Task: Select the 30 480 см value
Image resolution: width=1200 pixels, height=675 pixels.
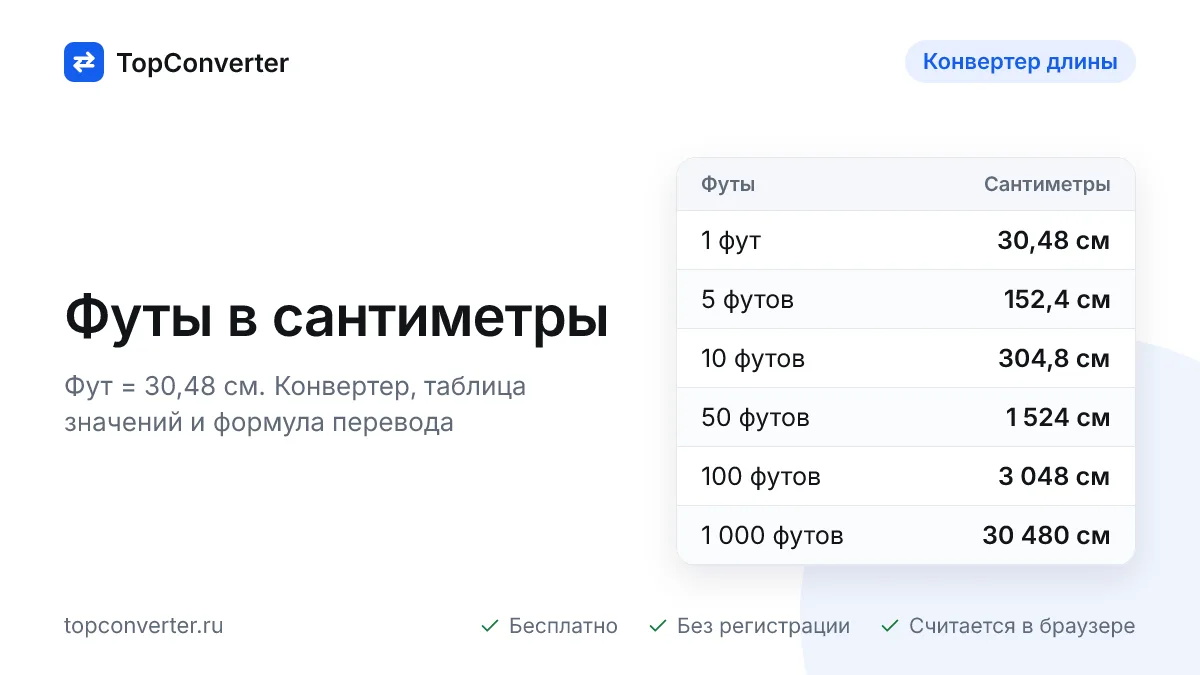Action: pos(1046,535)
